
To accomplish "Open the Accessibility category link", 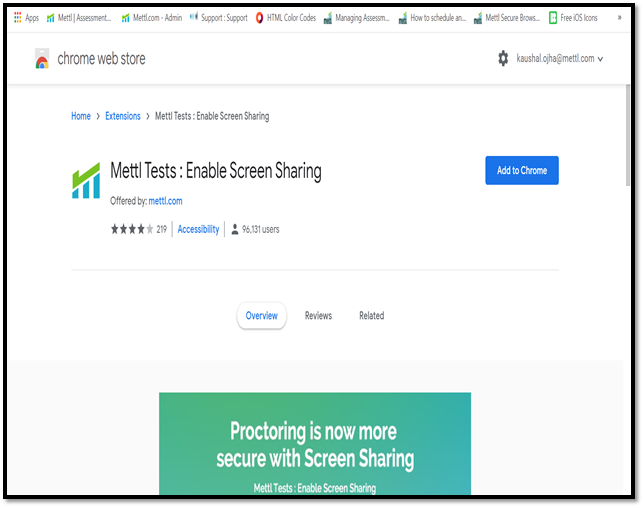I will (x=198, y=229).
